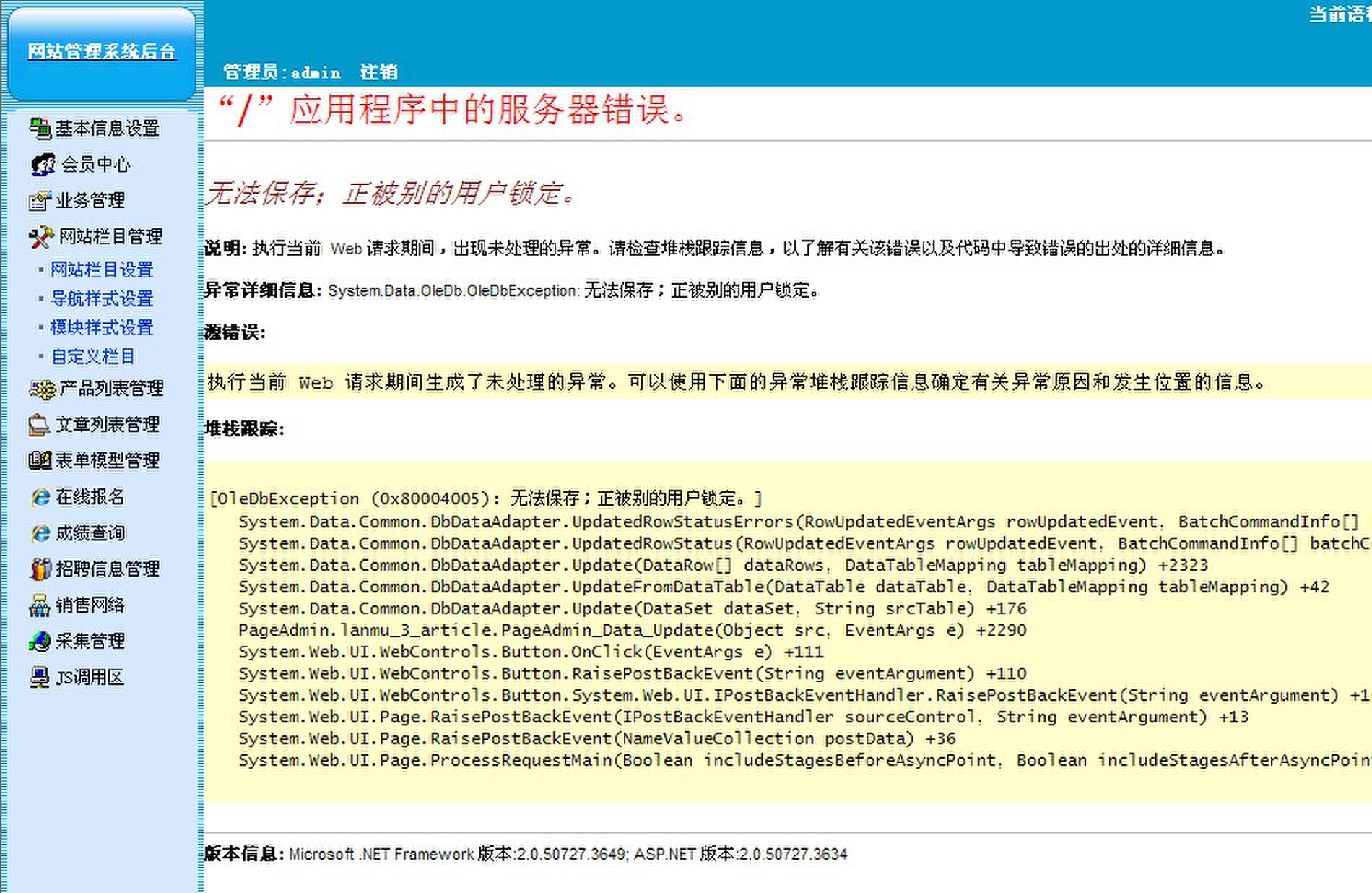The image size is (1372, 893).
Task: Click the 基本信息设置 computer icon
Action: (40, 129)
